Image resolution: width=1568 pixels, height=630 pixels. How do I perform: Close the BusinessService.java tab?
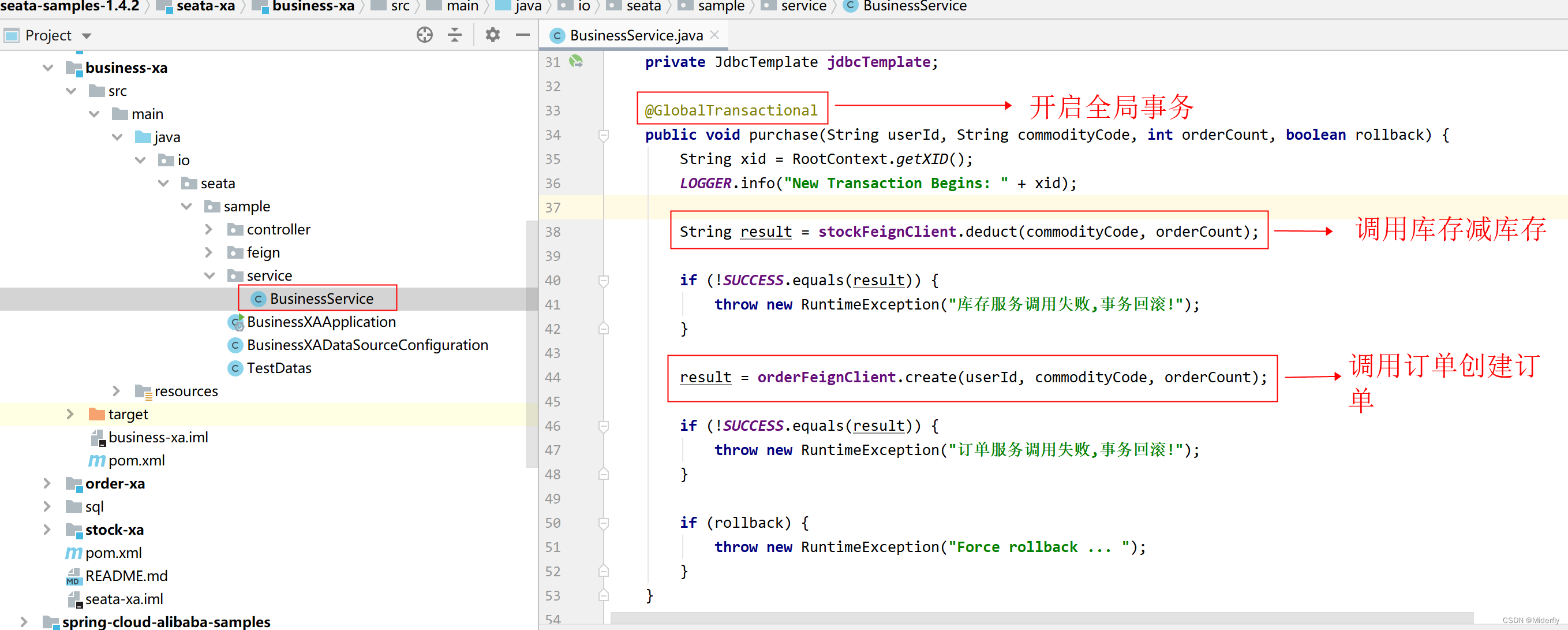(714, 35)
